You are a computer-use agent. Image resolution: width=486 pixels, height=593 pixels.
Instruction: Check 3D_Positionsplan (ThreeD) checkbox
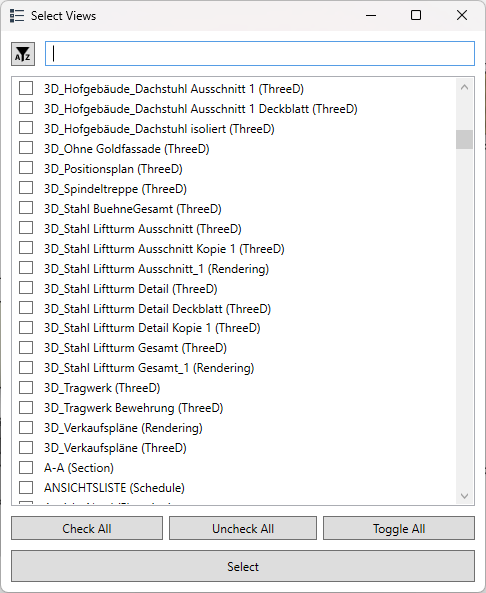26,168
